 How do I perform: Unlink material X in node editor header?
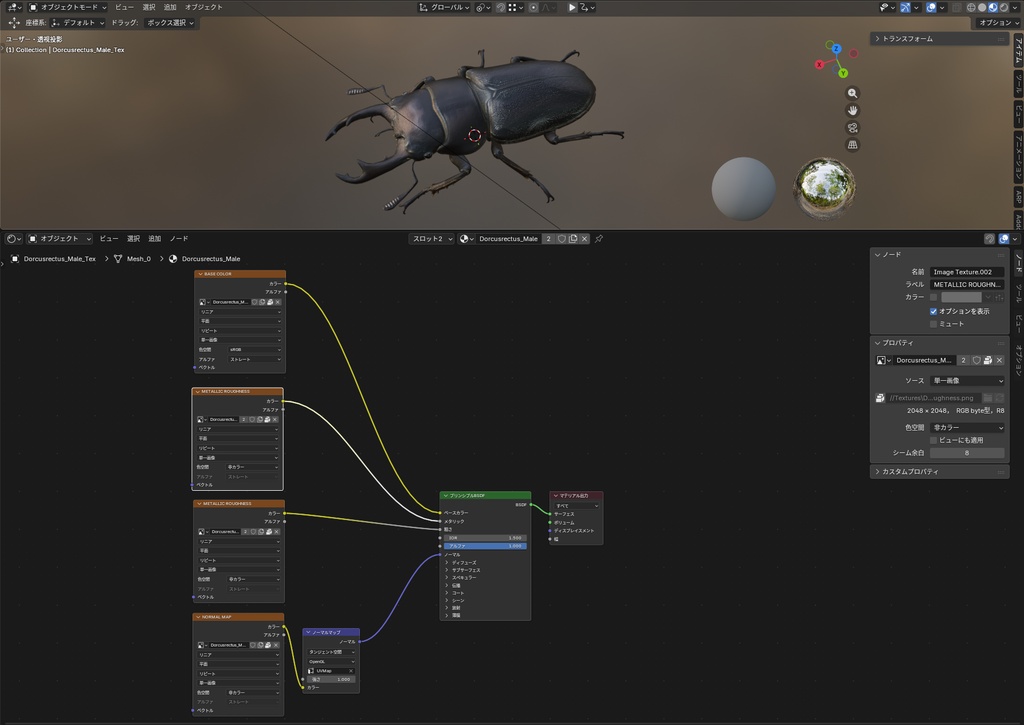tap(584, 238)
